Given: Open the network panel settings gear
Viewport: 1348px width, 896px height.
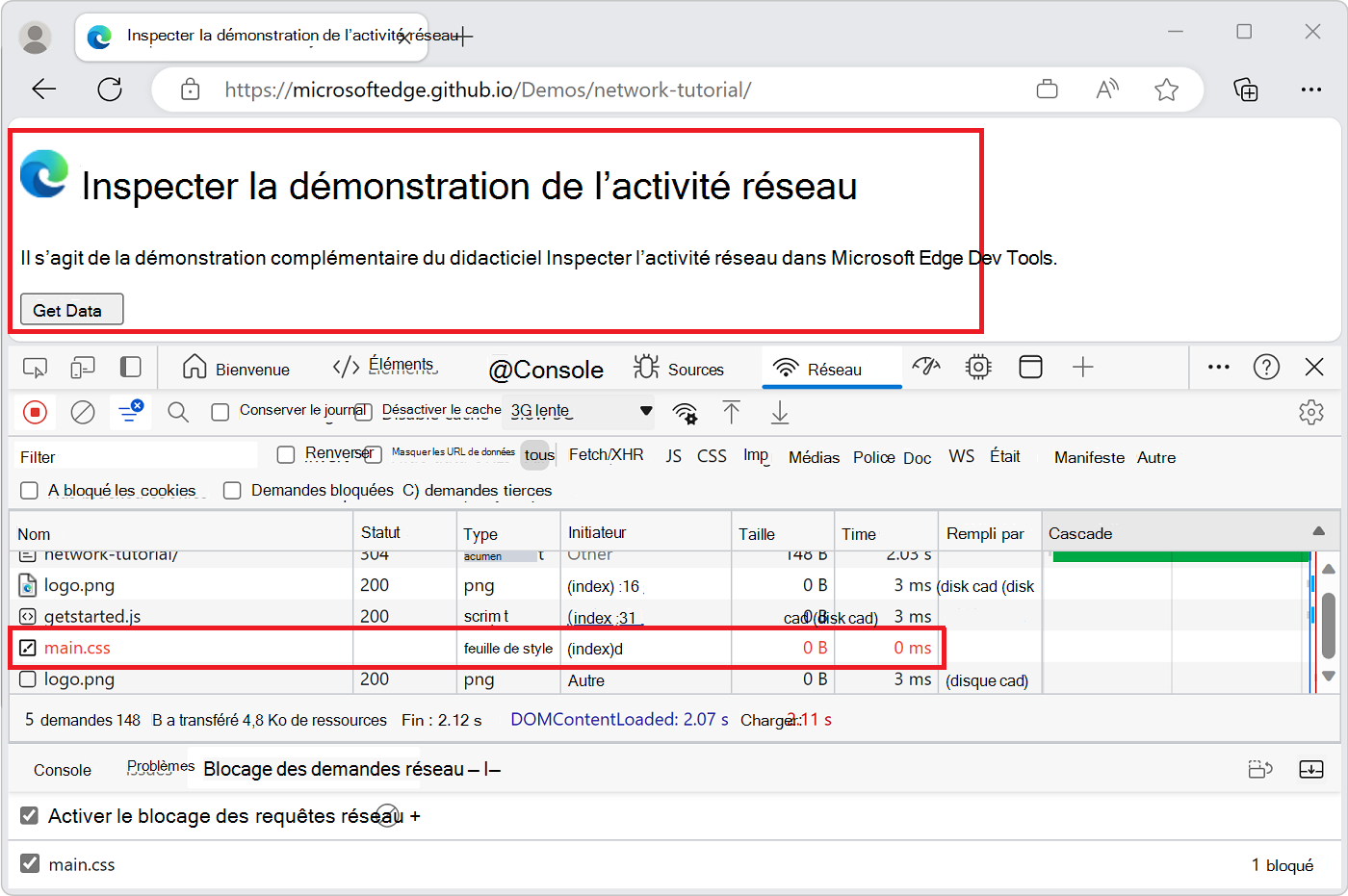Looking at the screenshot, I should coord(1311,412).
